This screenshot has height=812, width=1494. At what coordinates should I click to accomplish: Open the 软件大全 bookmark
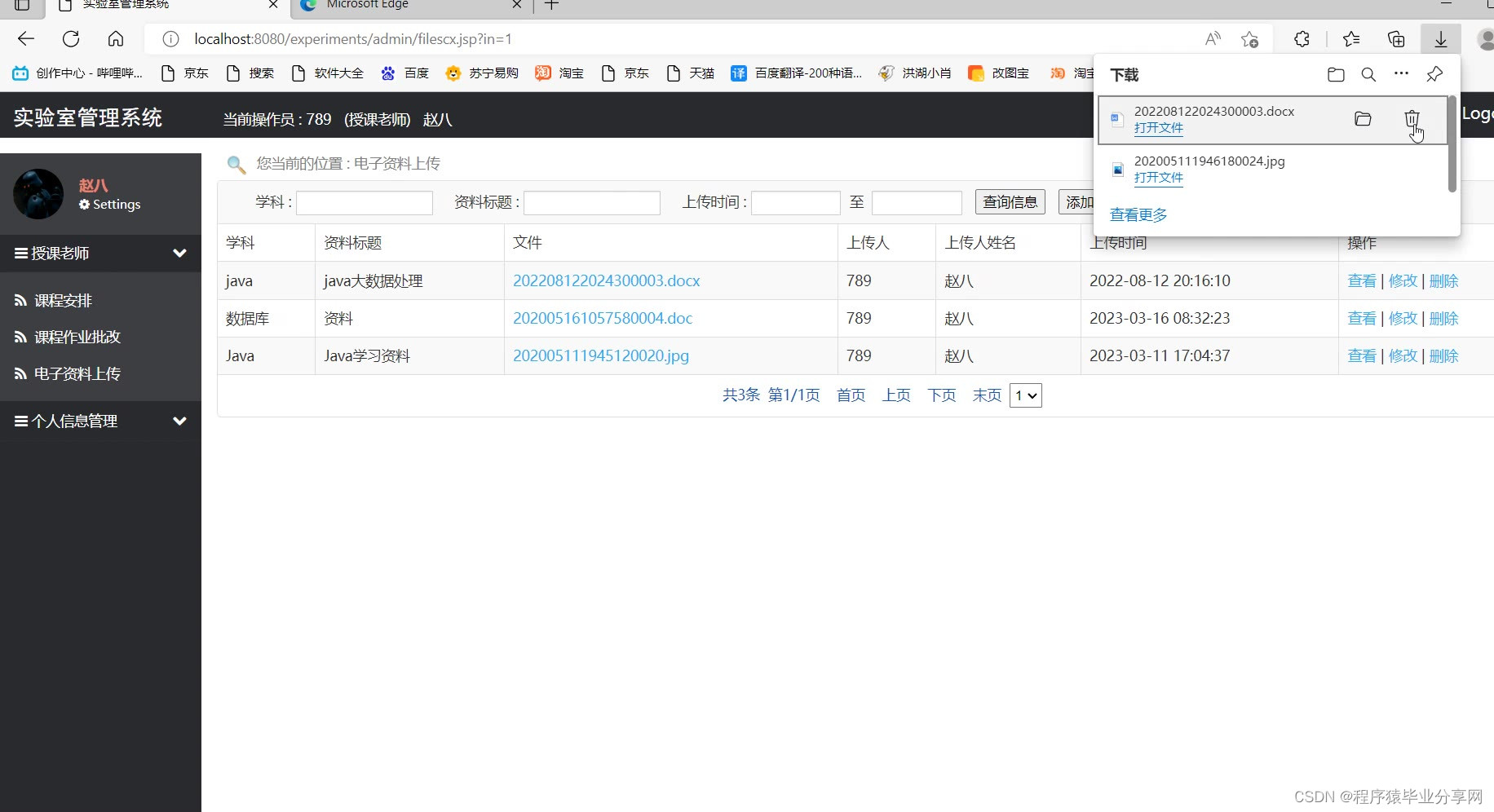(x=327, y=73)
